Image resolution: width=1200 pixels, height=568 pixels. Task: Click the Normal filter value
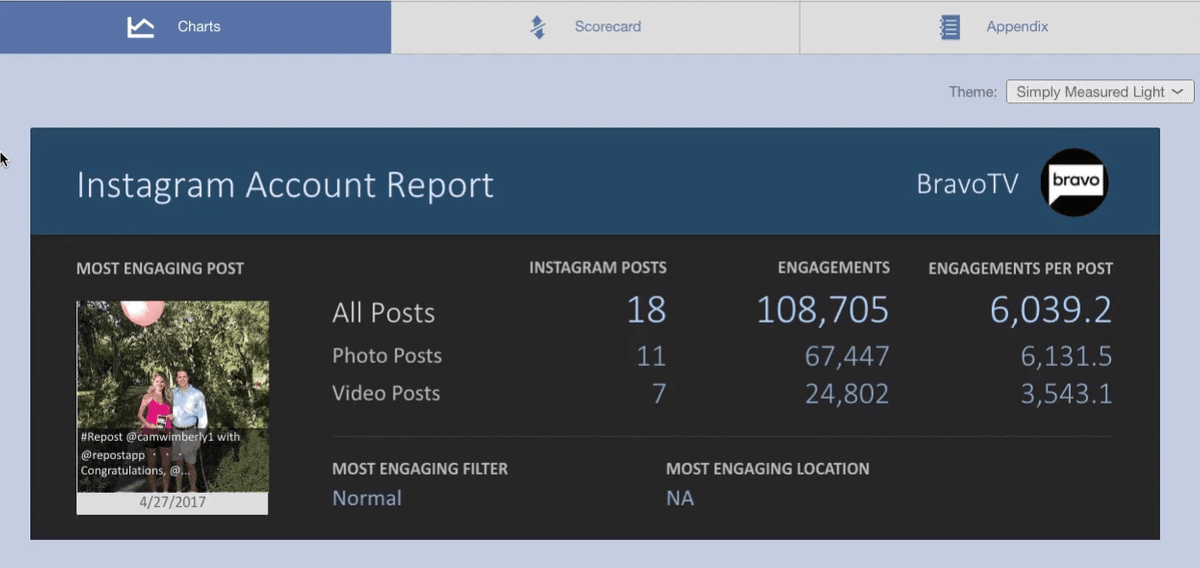[x=367, y=498]
